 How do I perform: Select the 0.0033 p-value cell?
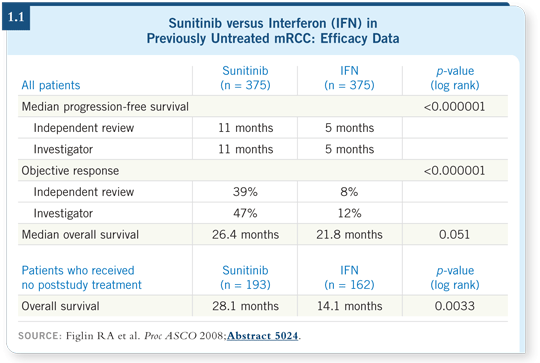click(x=455, y=306)
